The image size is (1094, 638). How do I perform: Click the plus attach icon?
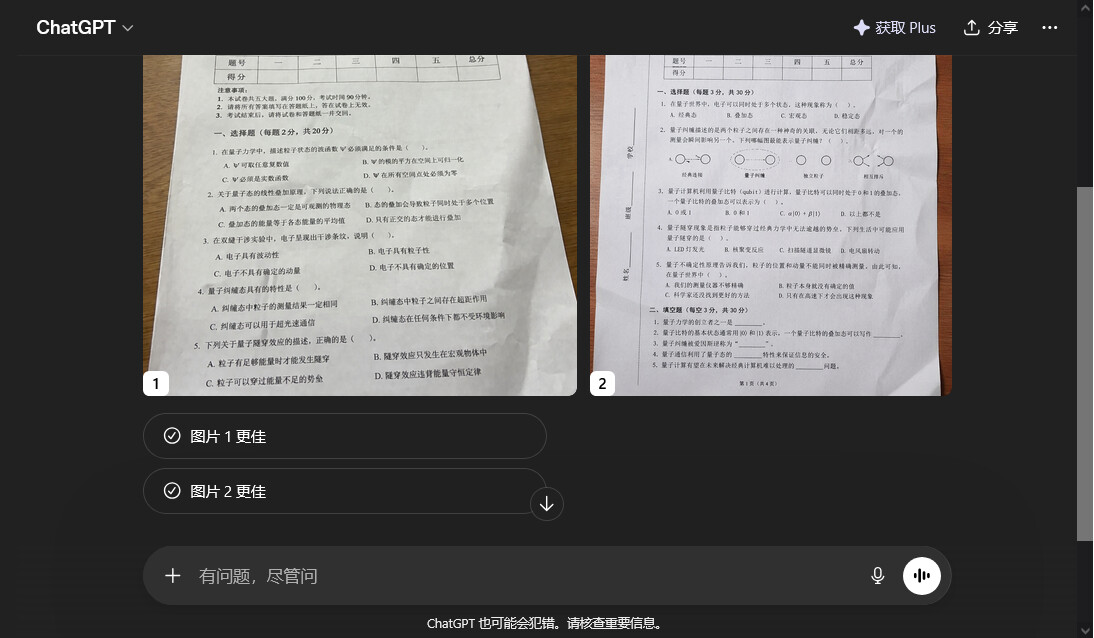[172, 576]
